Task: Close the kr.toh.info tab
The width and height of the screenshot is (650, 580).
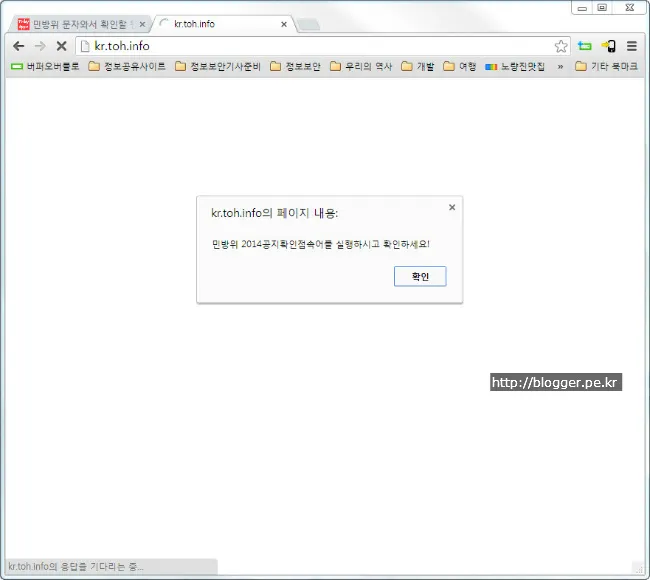Action: 284,24
